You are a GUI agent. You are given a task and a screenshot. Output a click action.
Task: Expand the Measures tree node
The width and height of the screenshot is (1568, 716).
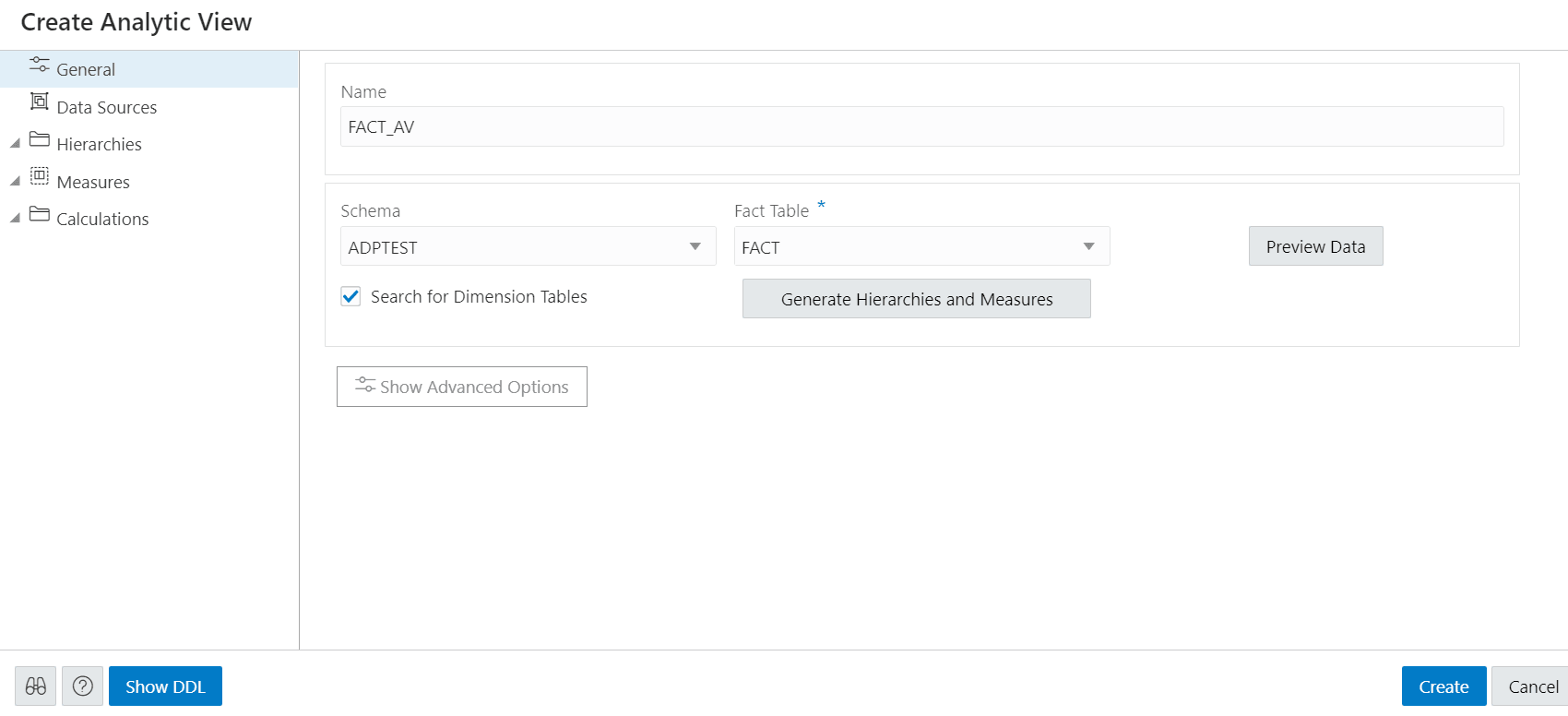tap(15, 182)
